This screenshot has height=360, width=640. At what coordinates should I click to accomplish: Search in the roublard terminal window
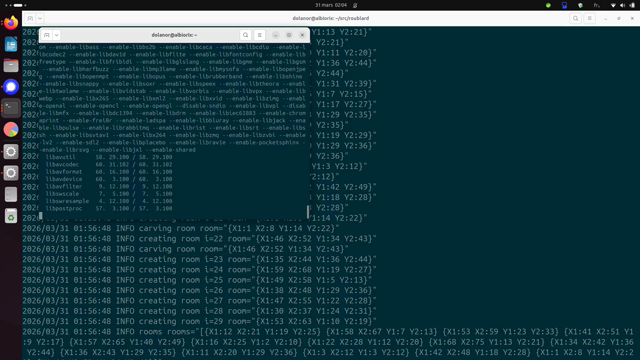tap(576, 18)
